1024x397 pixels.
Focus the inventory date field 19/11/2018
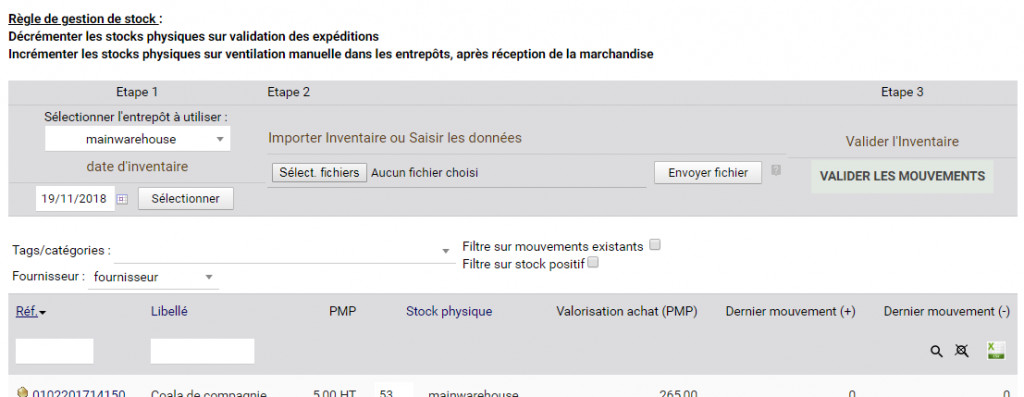pos(74,199)
